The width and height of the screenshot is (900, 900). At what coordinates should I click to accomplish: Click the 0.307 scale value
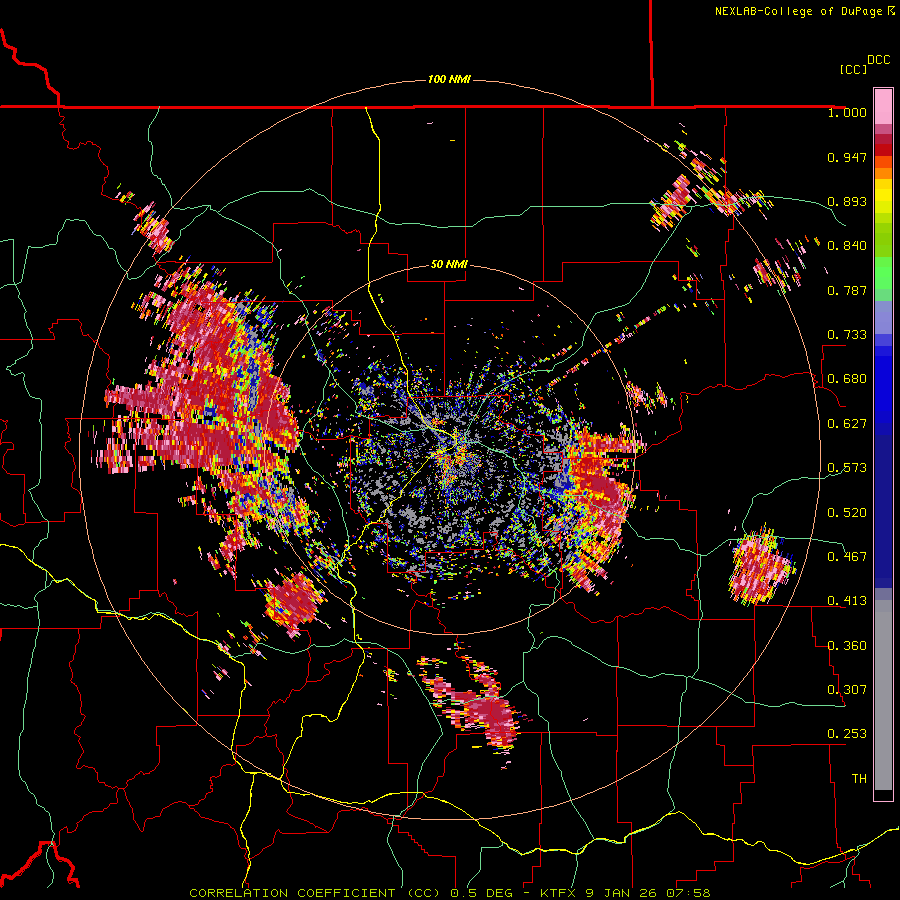click(847, 690)
